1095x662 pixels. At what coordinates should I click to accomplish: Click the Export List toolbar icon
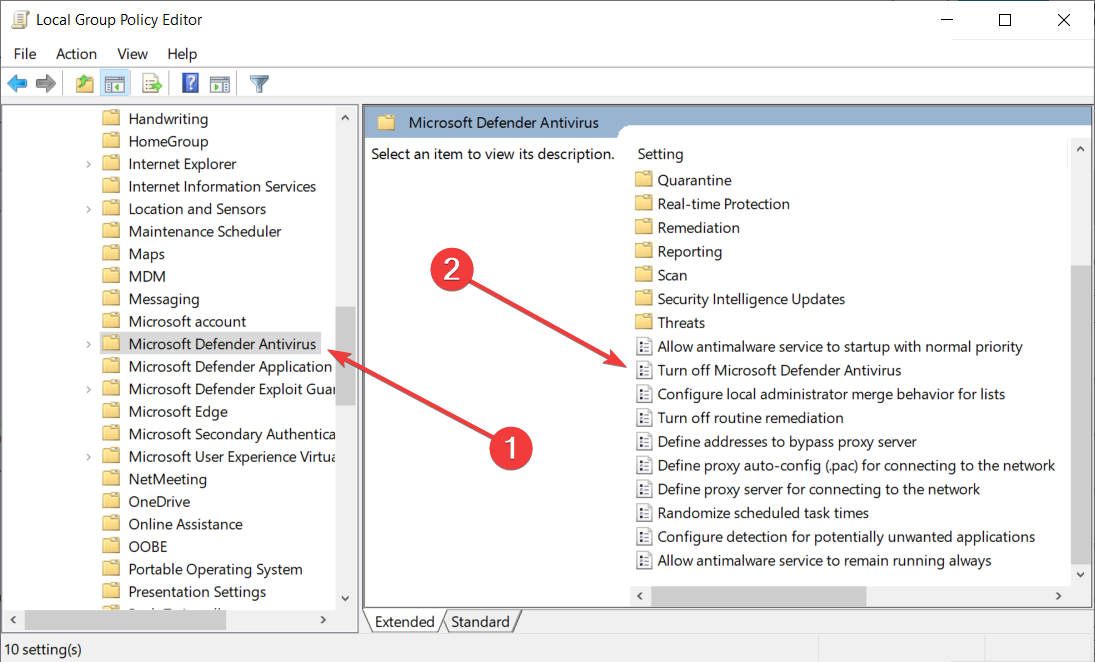click(152, 84)
